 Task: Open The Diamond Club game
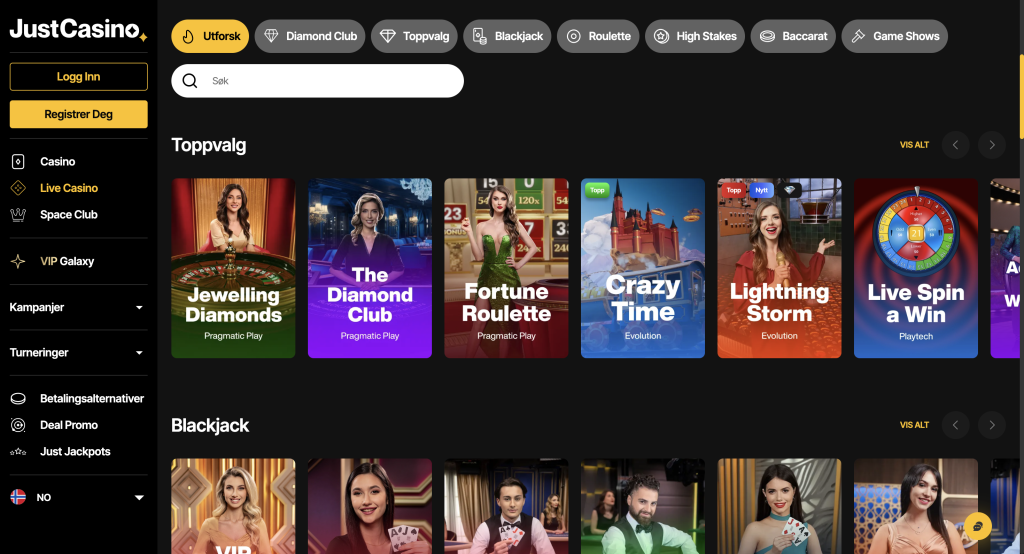pos(370,268)
